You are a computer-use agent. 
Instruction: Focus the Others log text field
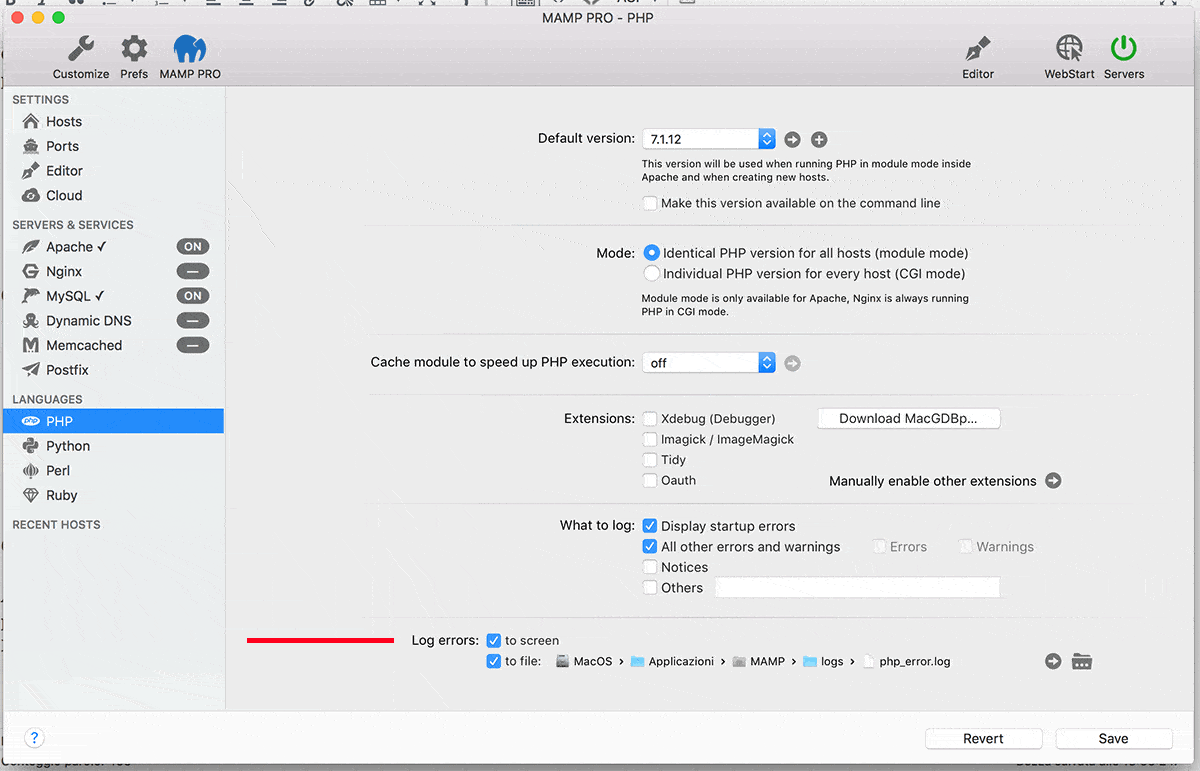coord(858,588)
